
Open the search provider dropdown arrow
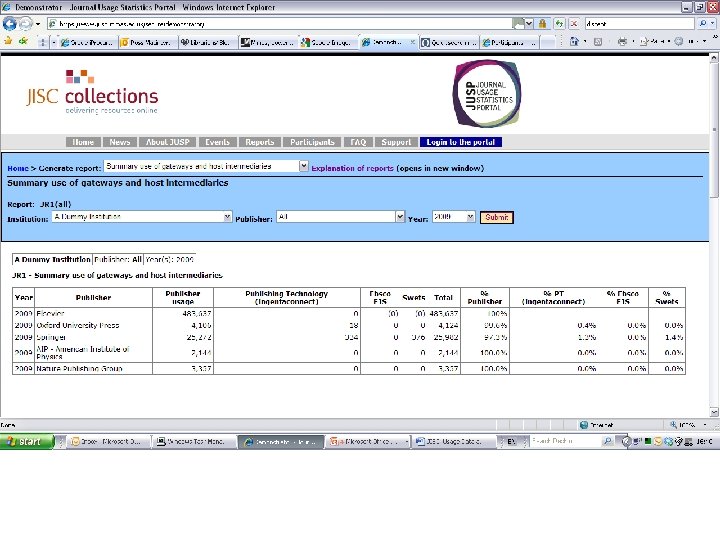pos(713,23)
